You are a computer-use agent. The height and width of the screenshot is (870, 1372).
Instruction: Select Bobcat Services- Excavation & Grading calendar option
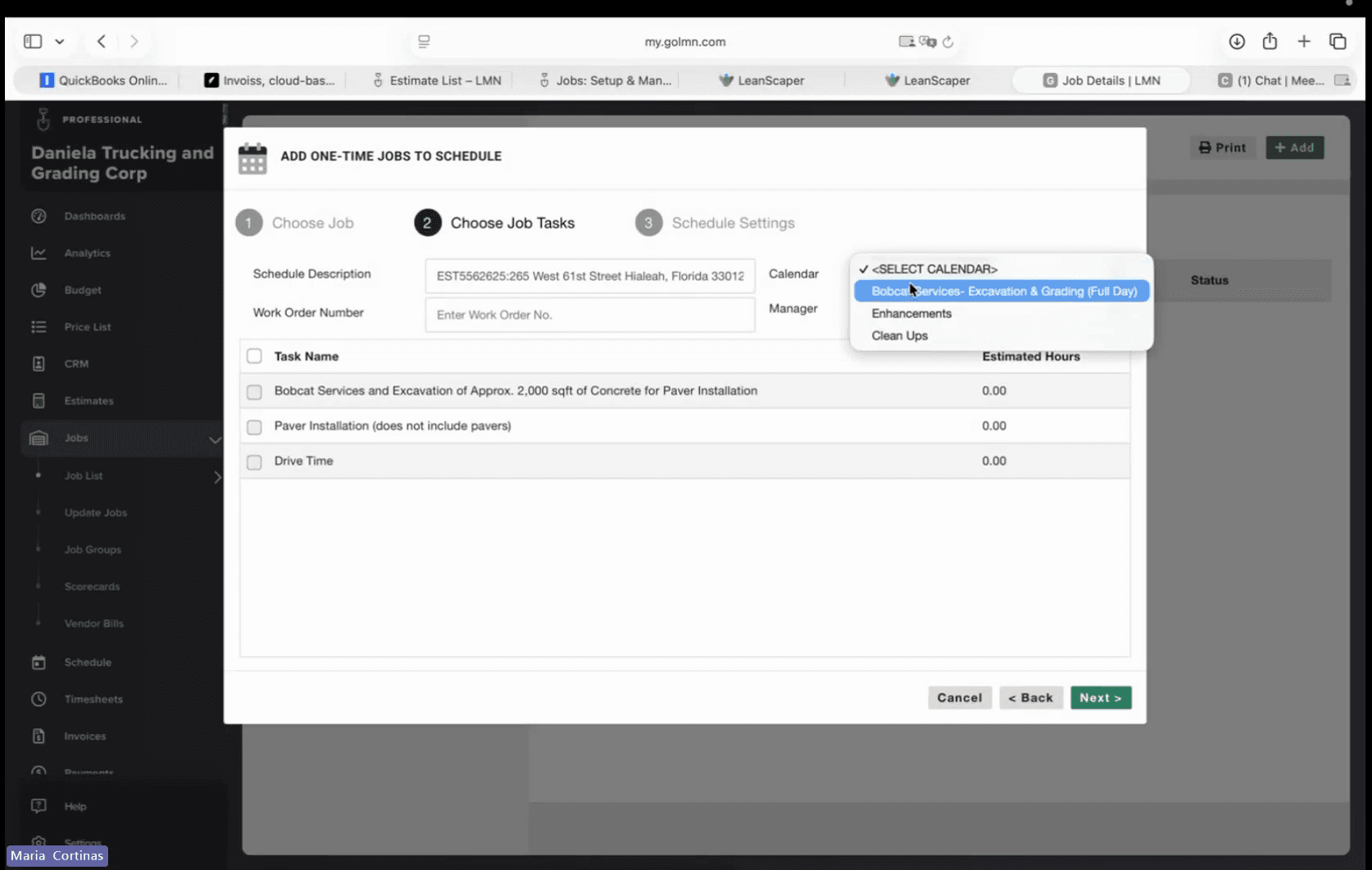(x=1002, y=291)
